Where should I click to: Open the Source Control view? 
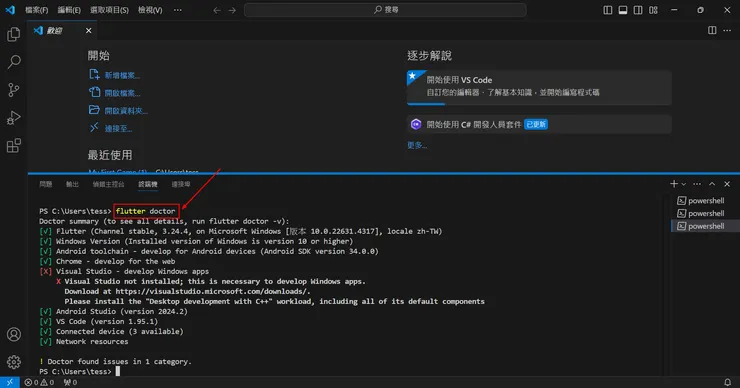[x=14, y=90]
